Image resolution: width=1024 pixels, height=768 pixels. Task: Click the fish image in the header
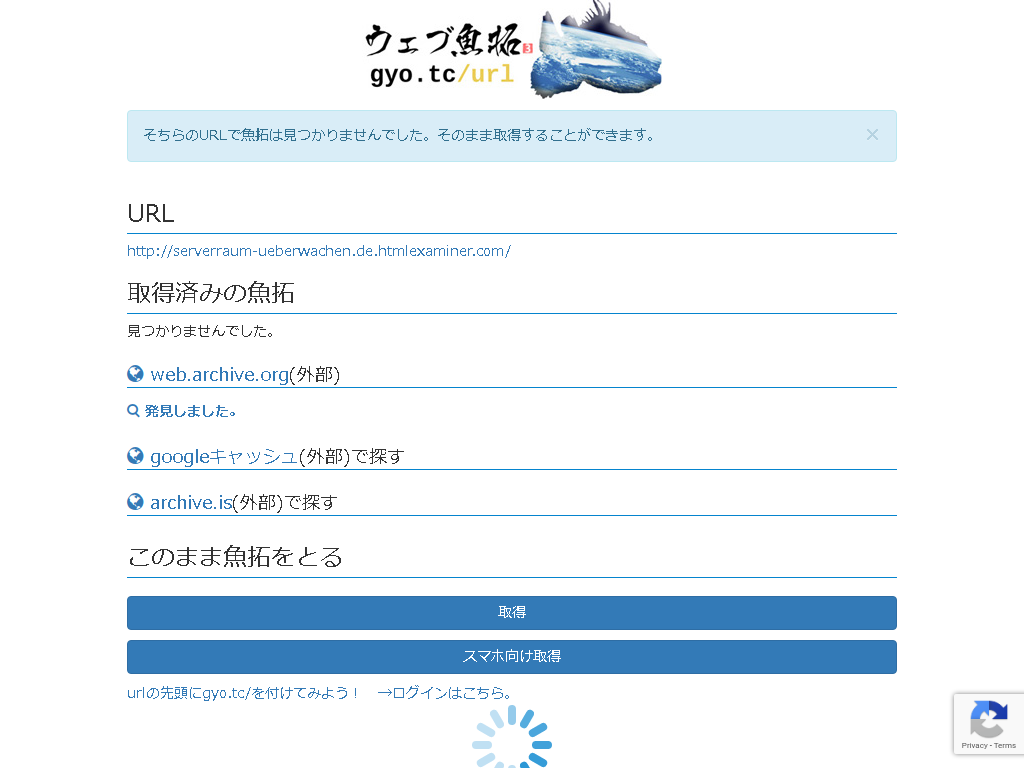pyautogui.click(x=598, y=52)
